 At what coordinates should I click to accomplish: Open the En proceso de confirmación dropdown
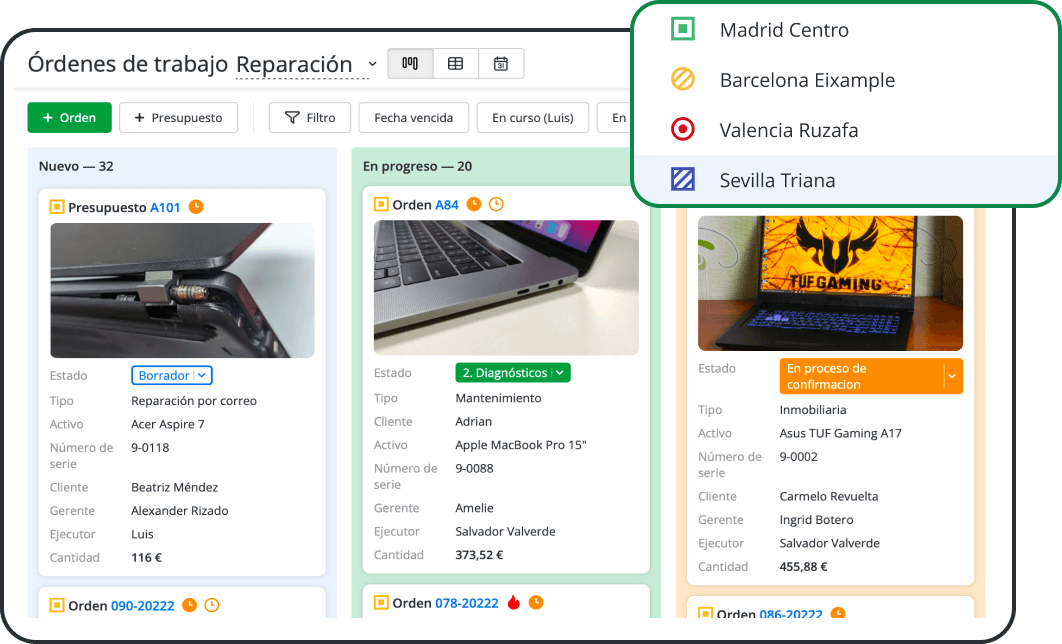871,376
